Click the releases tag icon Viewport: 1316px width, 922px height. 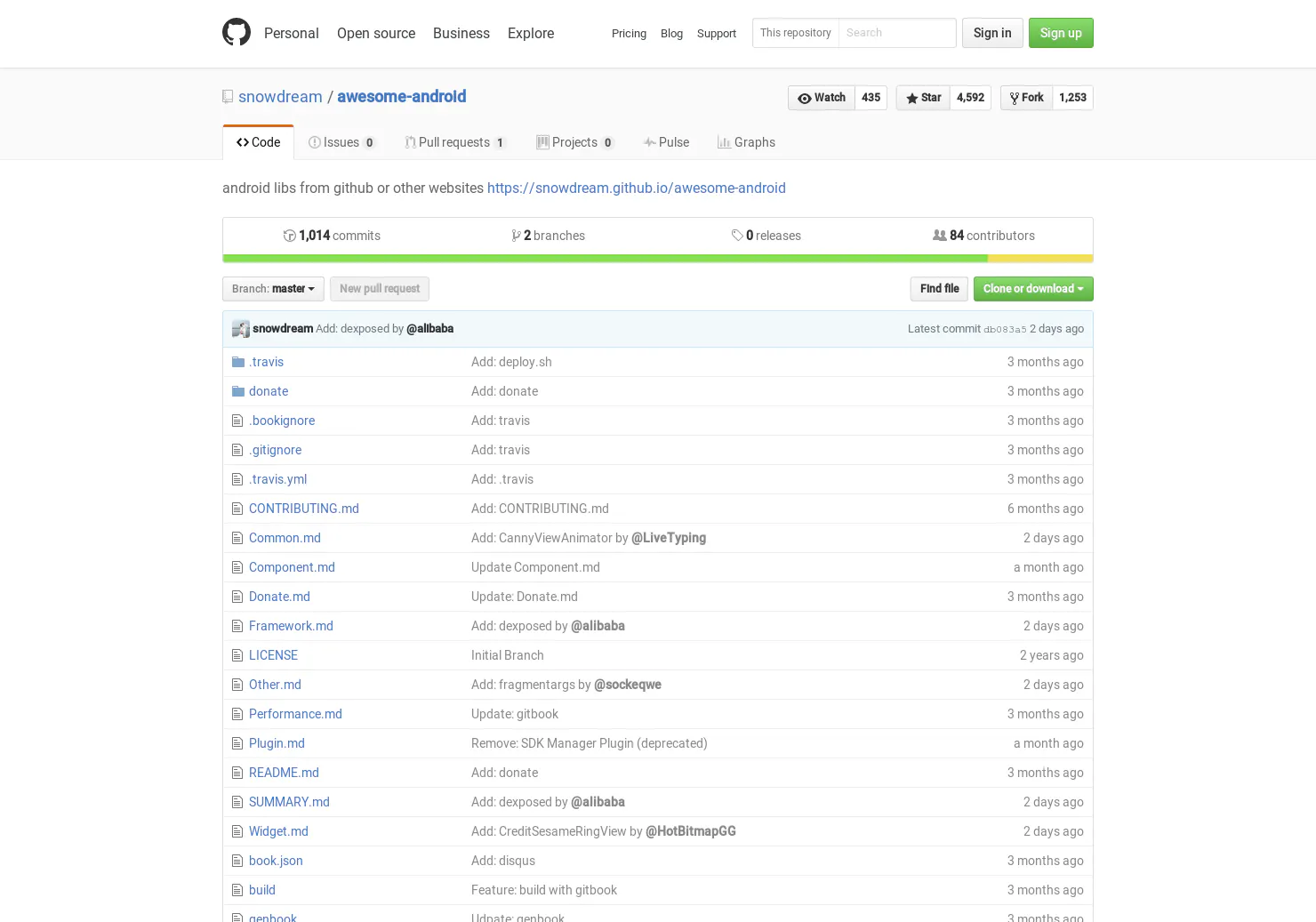click(x=737, y=236)
